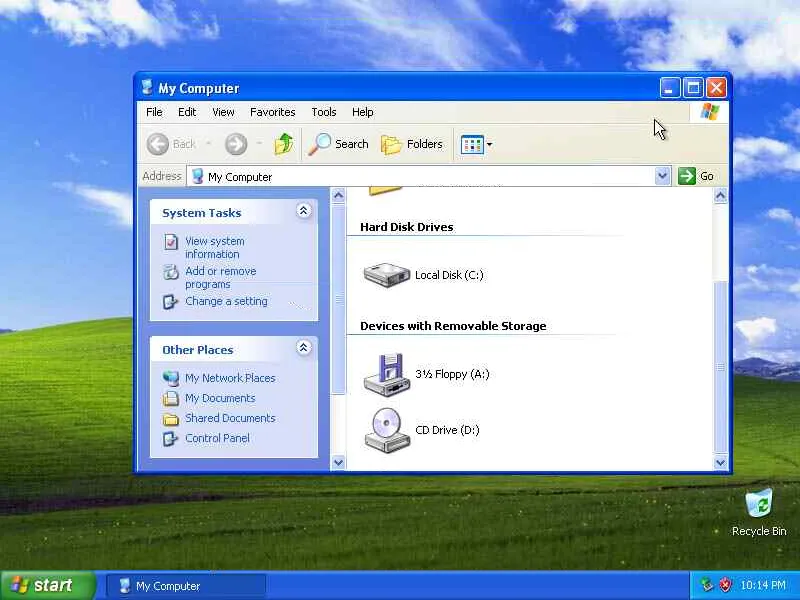Select the 3½ Floppy (A:) drive icon
The width and height of the screenshot is (800, 600).
pos(387,374)
